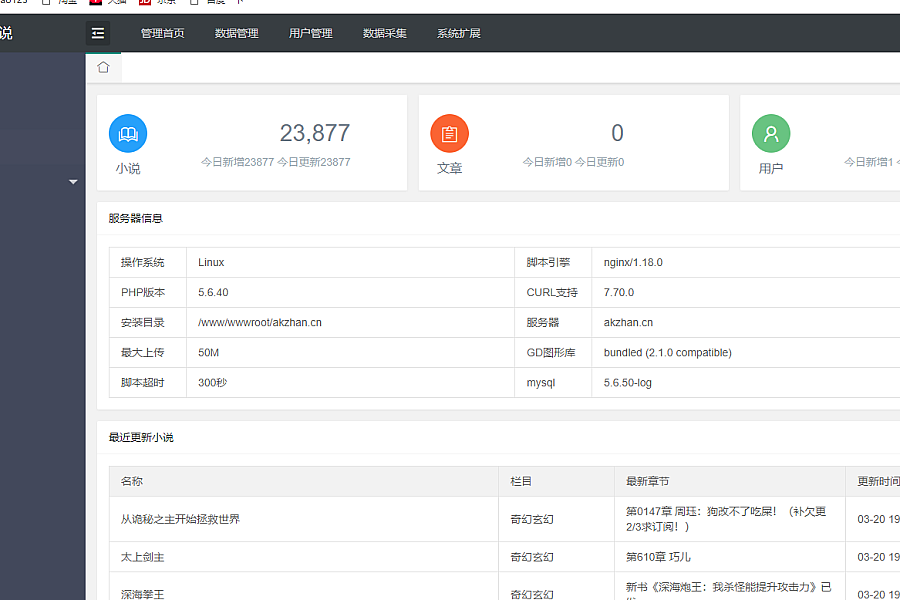Click the akzhan.cn server value
Image resolution: width=900 pixels, height=600 pixels.
(x=628, y=323)
